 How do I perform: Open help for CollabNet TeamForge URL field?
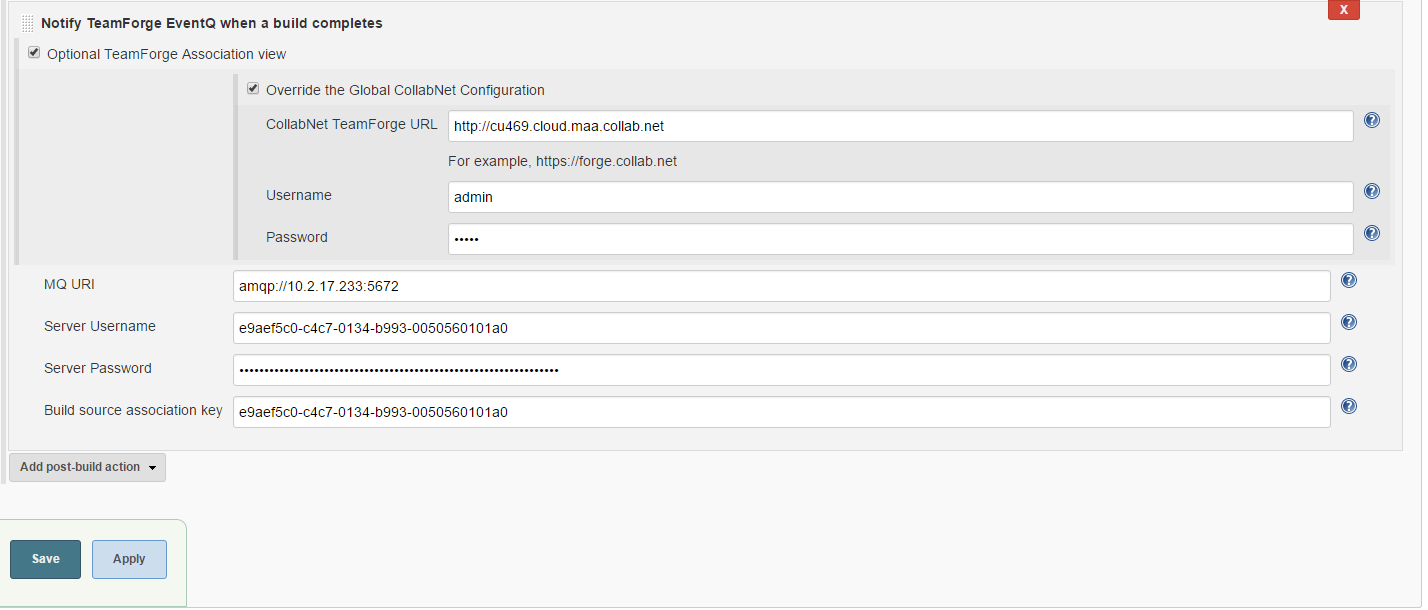(1371, 121)
